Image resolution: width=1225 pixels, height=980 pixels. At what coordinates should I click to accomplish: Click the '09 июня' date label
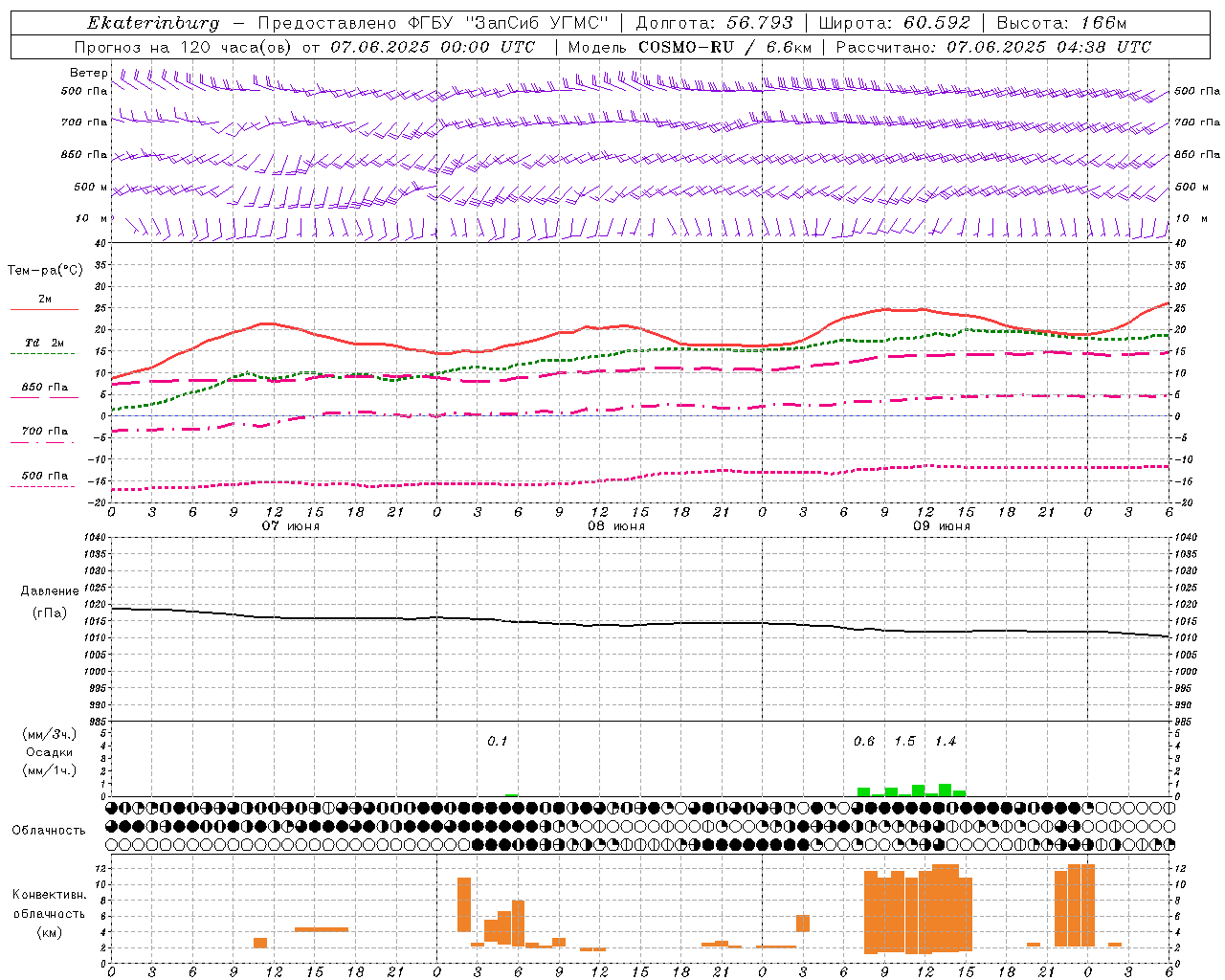point(942,526)
